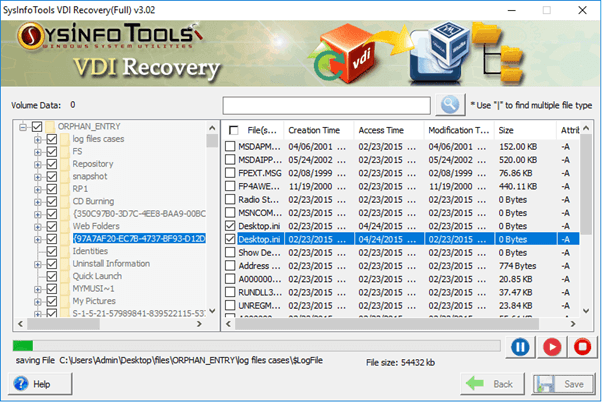
Task: Click the folder icon beside Identities
Action: pos(65,251)
